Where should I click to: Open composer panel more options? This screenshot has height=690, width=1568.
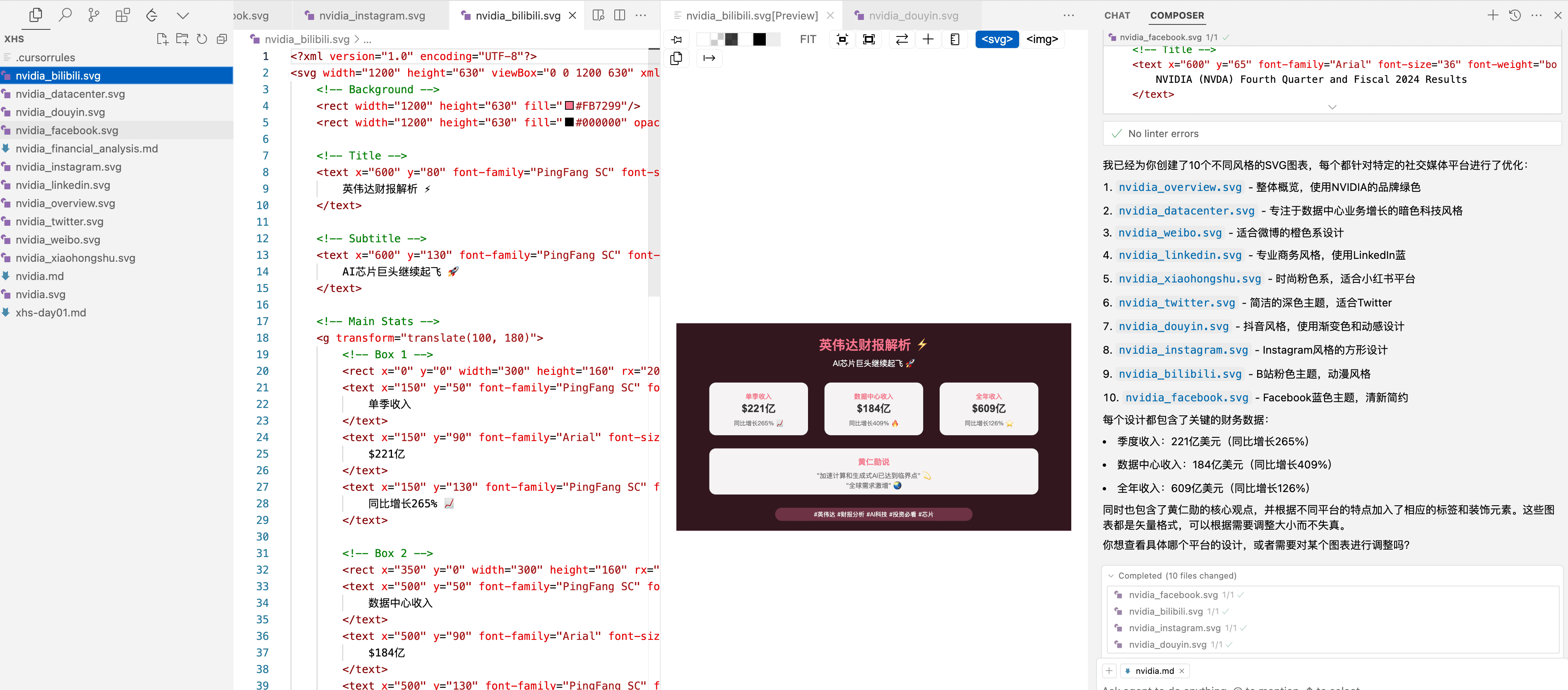pyautogui.click(x=1537, y=15)
